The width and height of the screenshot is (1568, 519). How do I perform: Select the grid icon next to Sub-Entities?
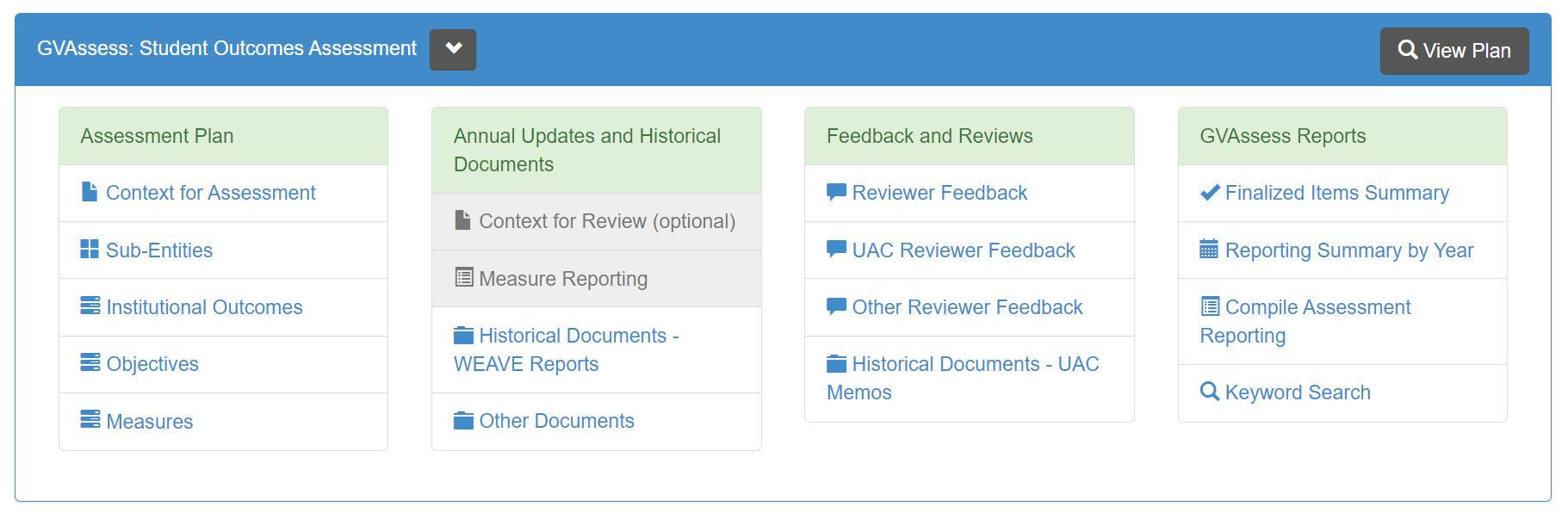pos(90,250)
